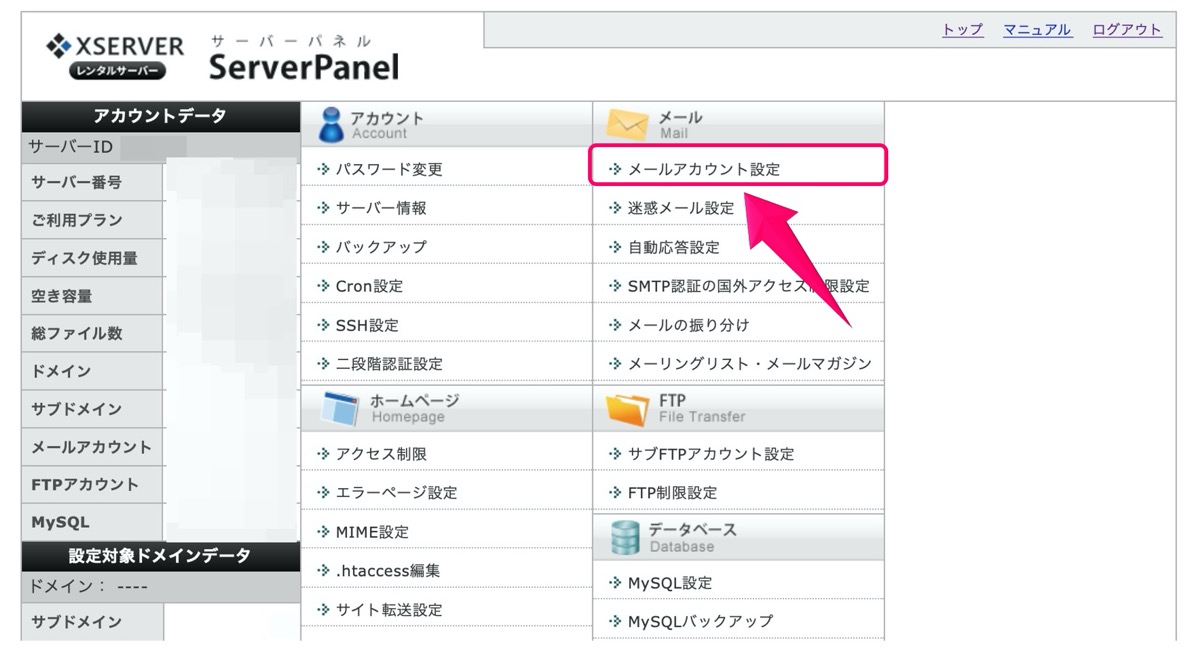Open アクセス制限 under Homepage
This screenshot has height=671, width=1200.
point(381,454)
